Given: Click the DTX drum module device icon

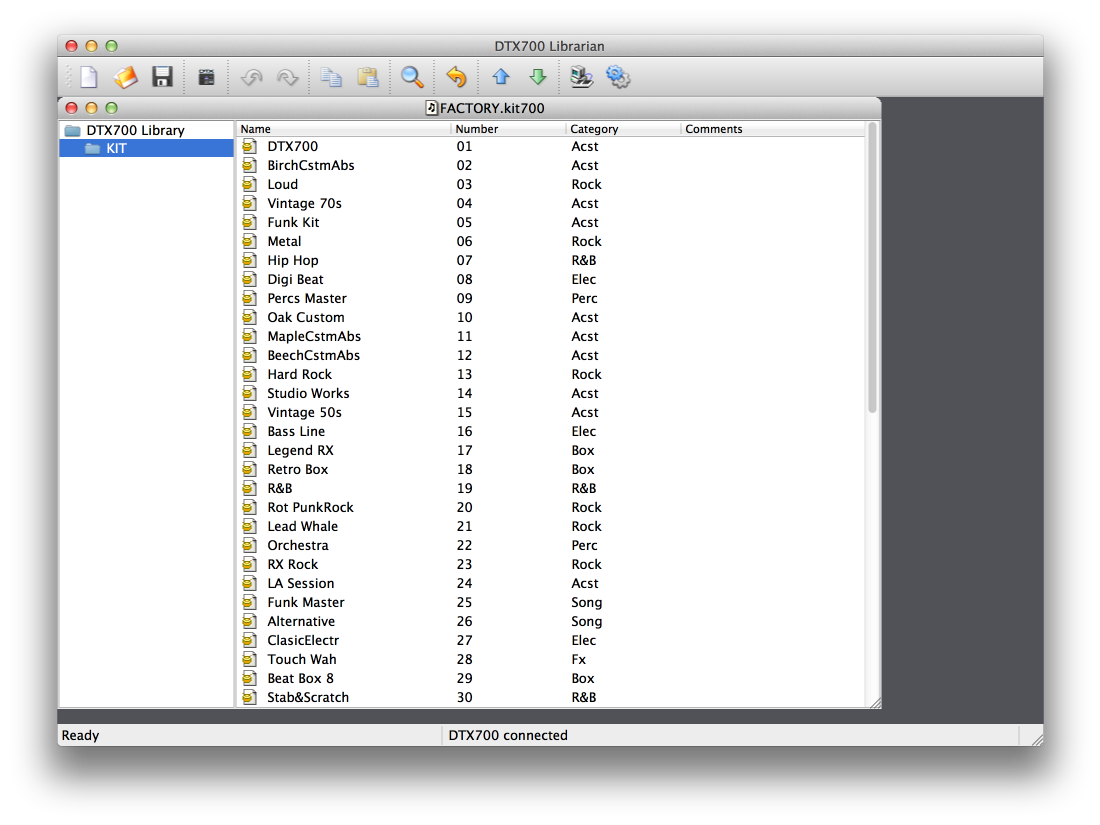Looking at the screenshot, I should 207,77.
